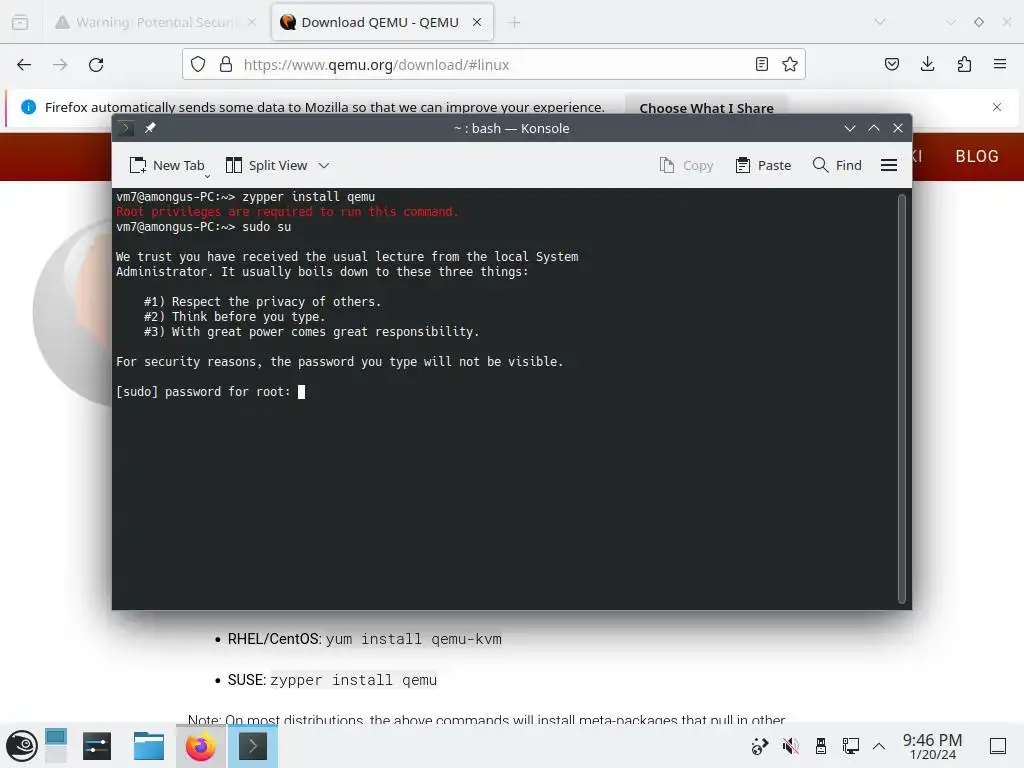Click Konsole terminal scrollbar
The image size is (1024, 768).
tap(902, 398)
